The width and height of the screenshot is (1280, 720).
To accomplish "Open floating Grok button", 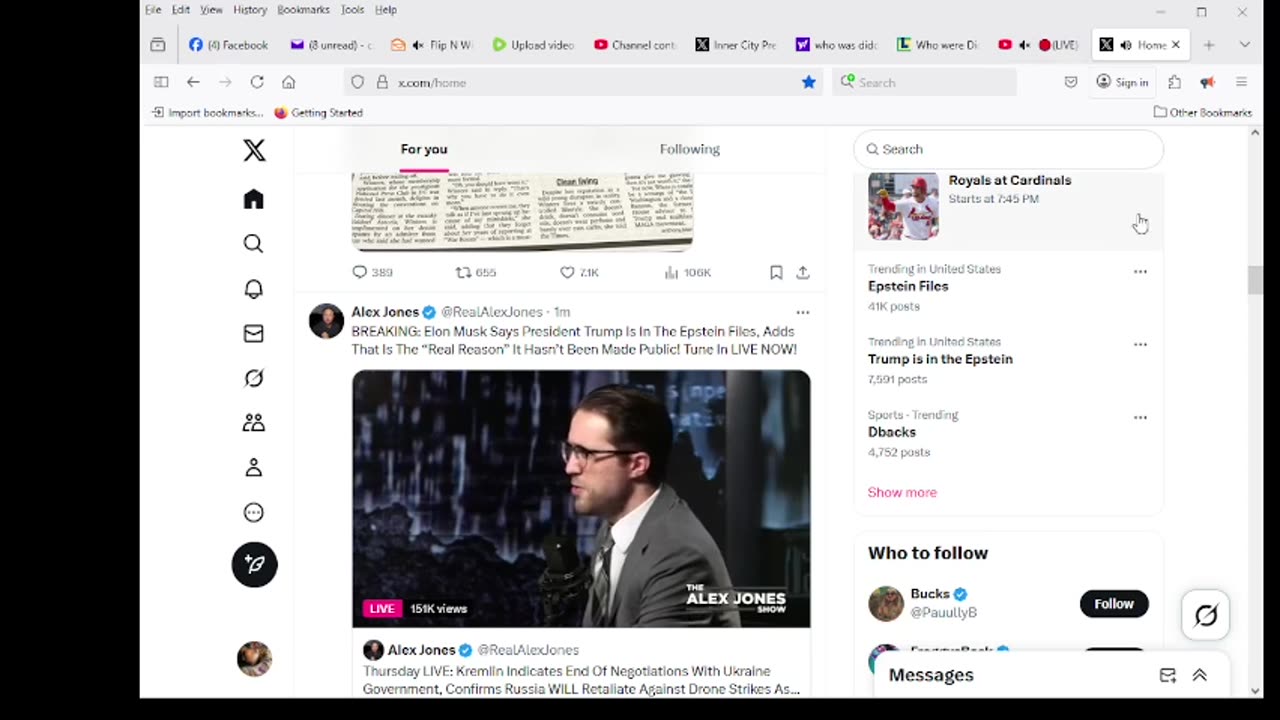I will click(1206, 615).
